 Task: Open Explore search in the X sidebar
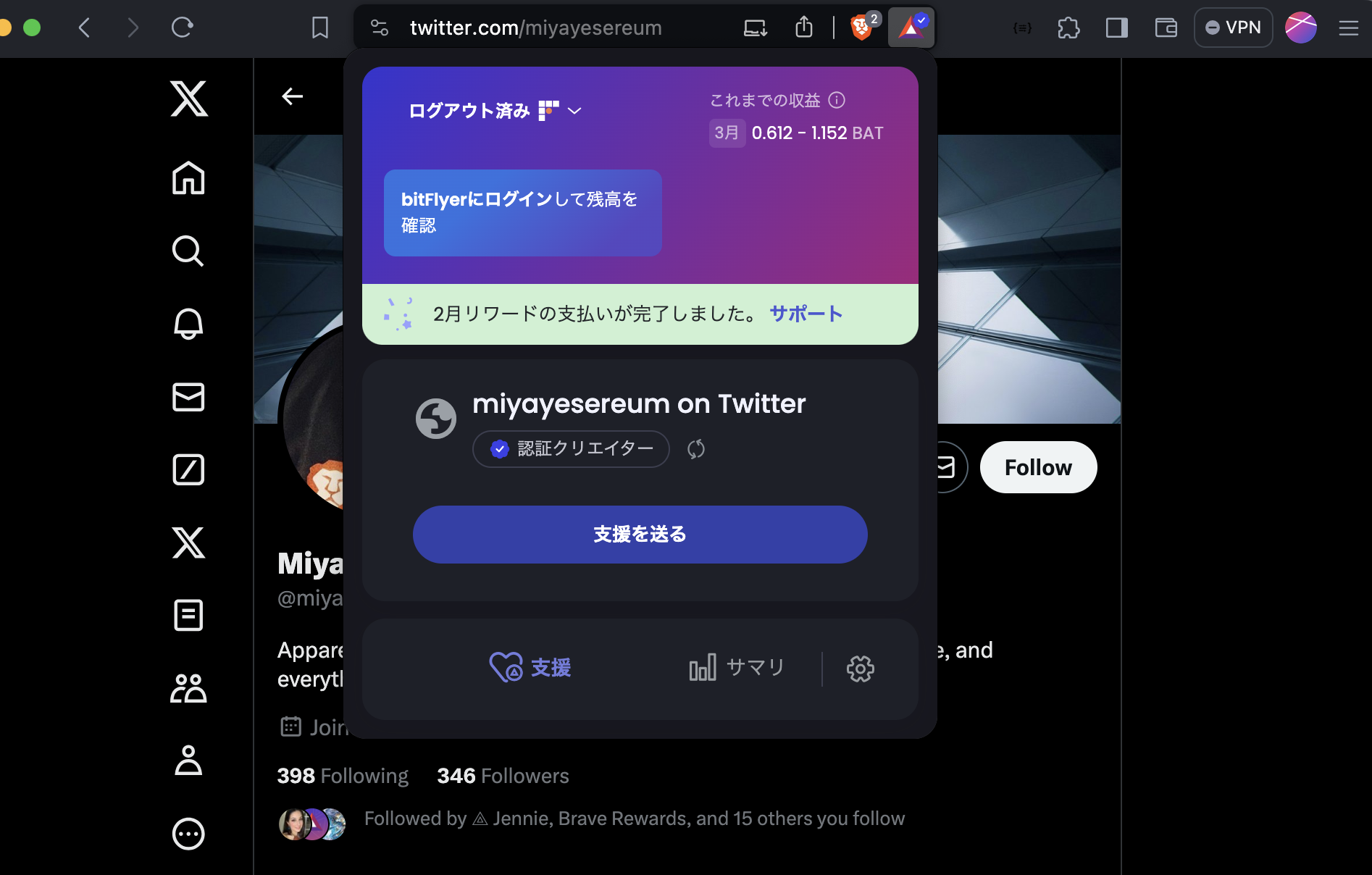[x=188, y=251]
